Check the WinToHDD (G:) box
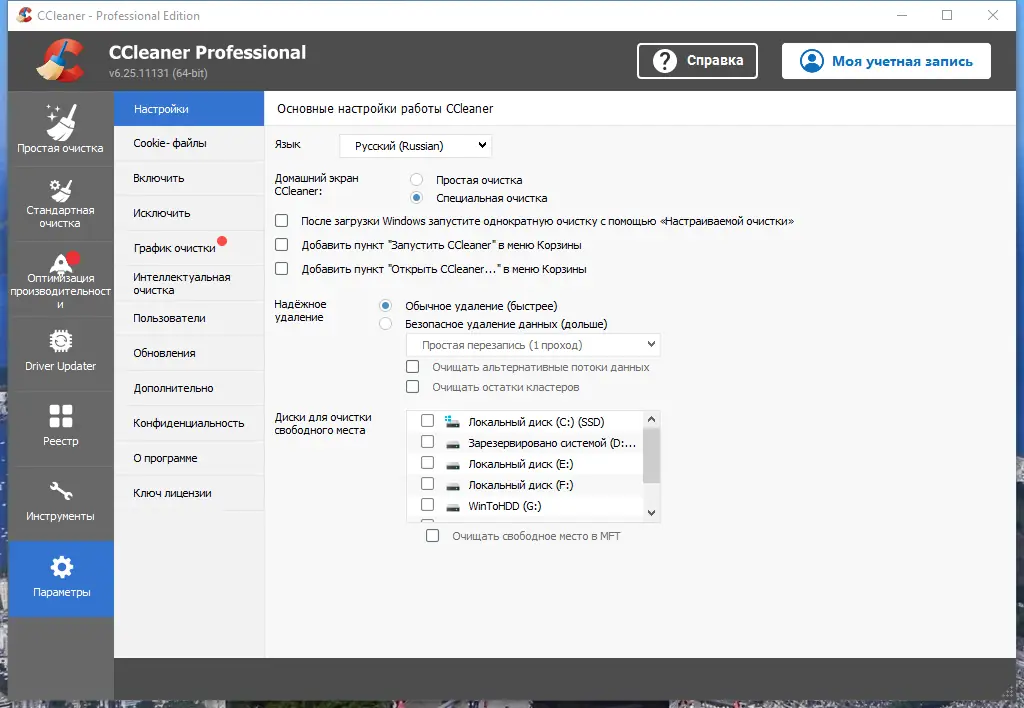The height and width of the screenshot is (708, 1024). point(428,505)
